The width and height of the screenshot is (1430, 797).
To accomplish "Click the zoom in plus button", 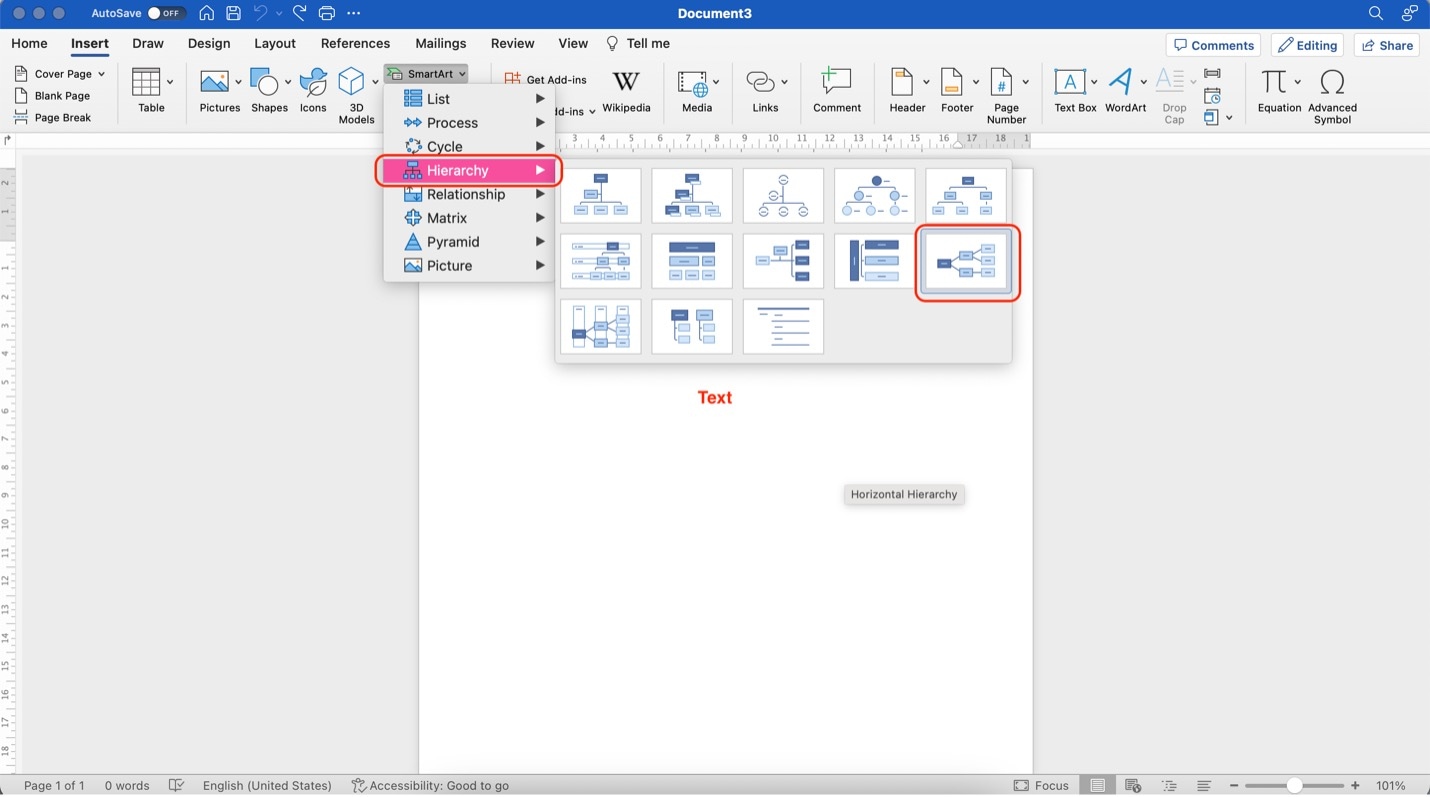I will 1355,786.
